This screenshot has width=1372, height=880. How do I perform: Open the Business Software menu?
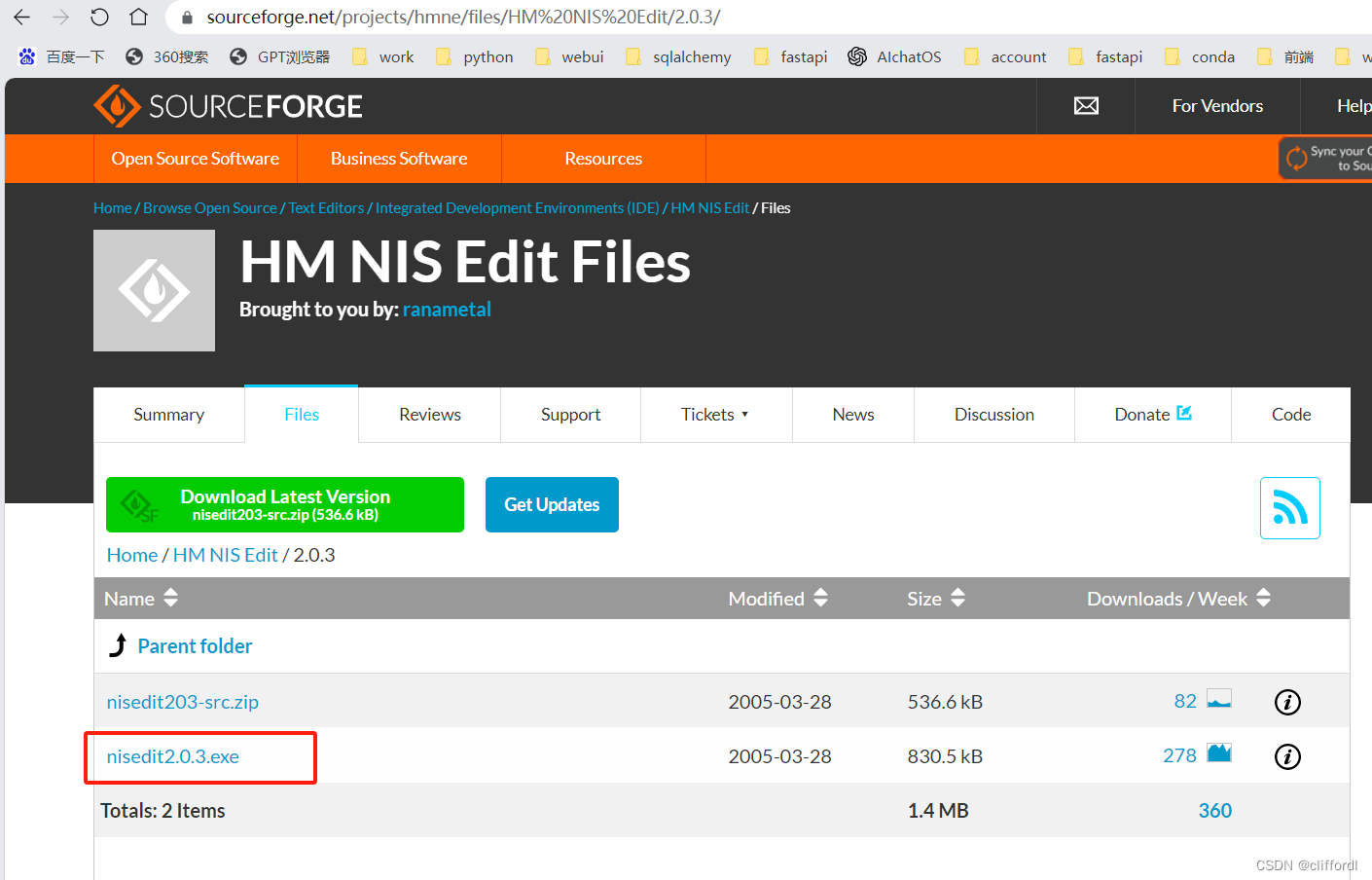coord(399,159)
